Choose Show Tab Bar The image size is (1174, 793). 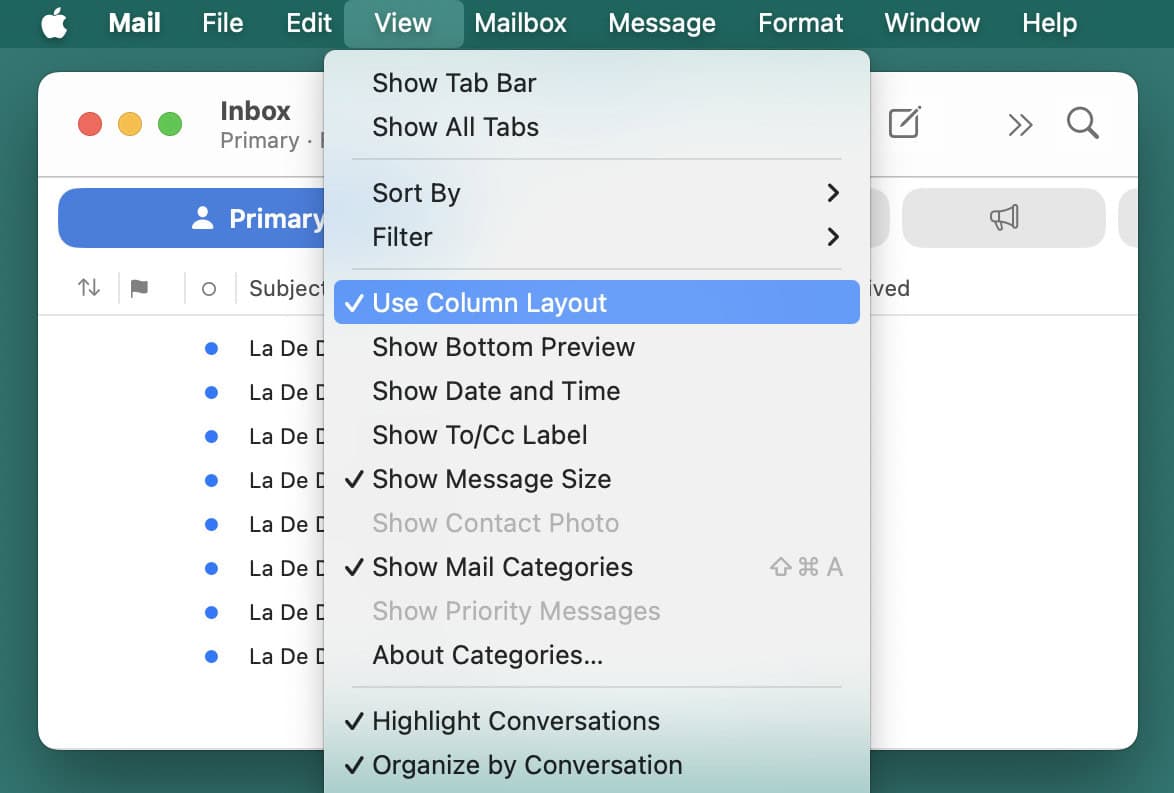pyautogui.click(x=597, y=83)
